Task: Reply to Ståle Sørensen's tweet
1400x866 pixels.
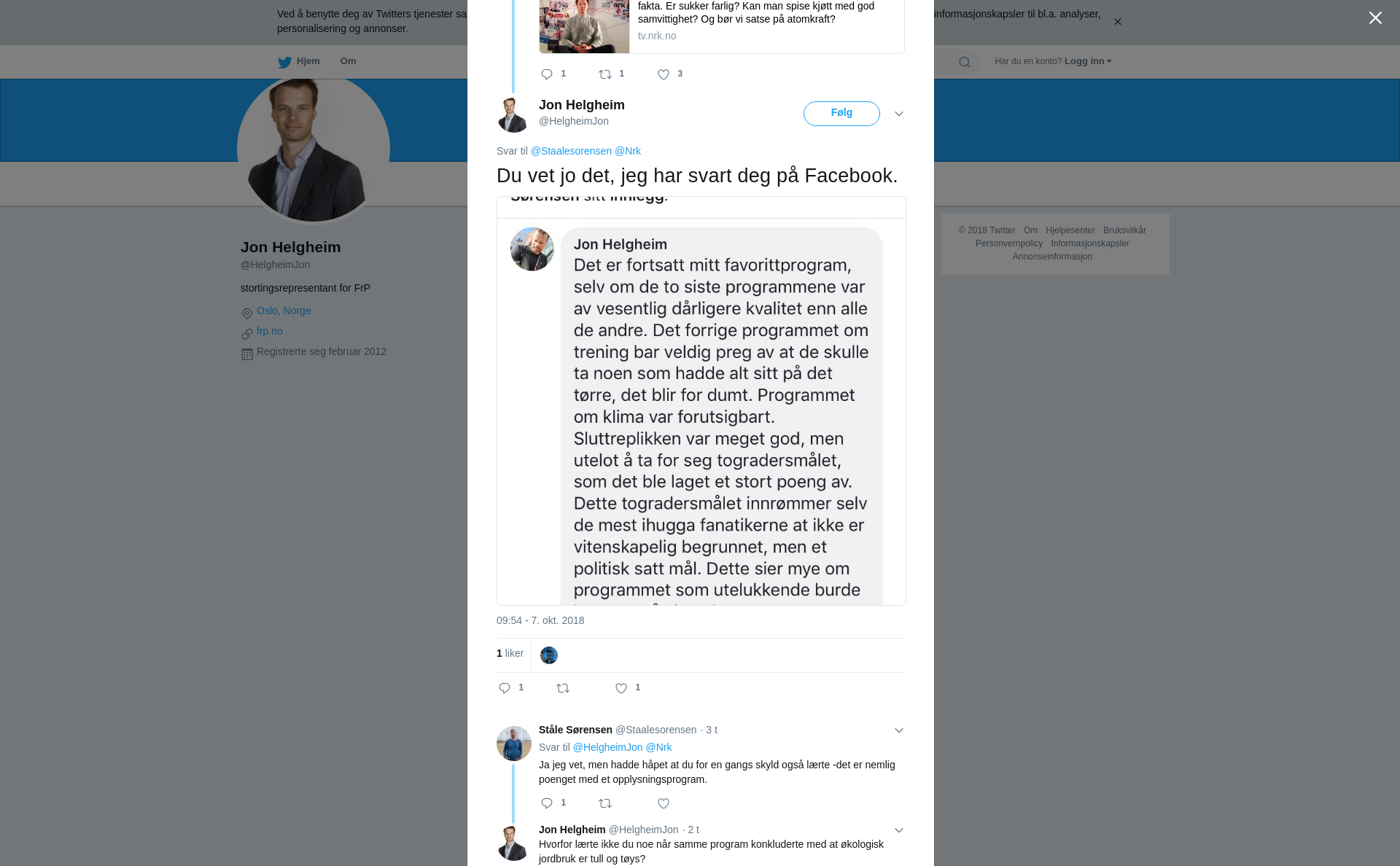Action: pos(547,803)
